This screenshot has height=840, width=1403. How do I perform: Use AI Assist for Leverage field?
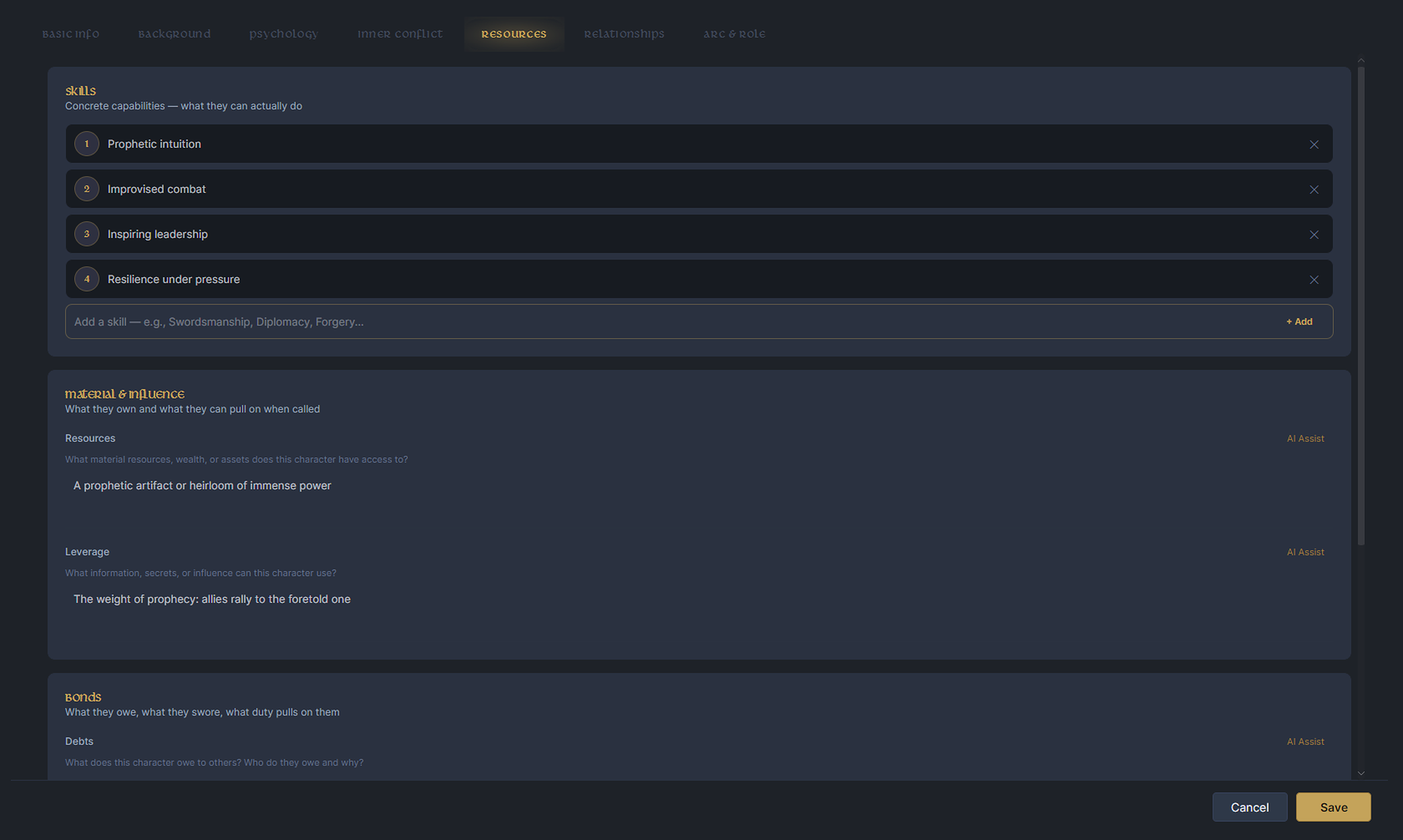point(1305,552)
